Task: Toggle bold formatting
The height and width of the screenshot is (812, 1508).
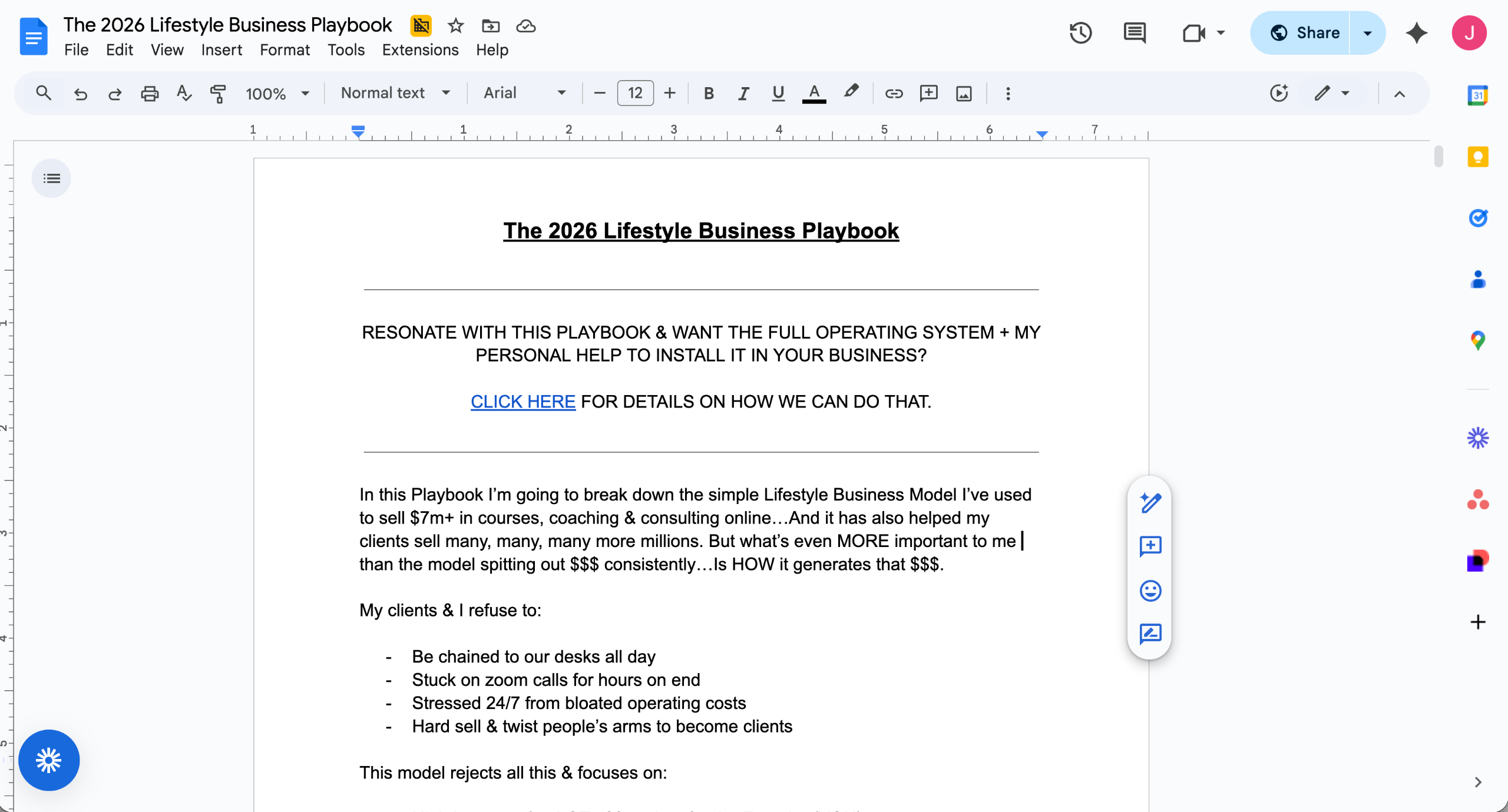Action: [x=709, y=93]
